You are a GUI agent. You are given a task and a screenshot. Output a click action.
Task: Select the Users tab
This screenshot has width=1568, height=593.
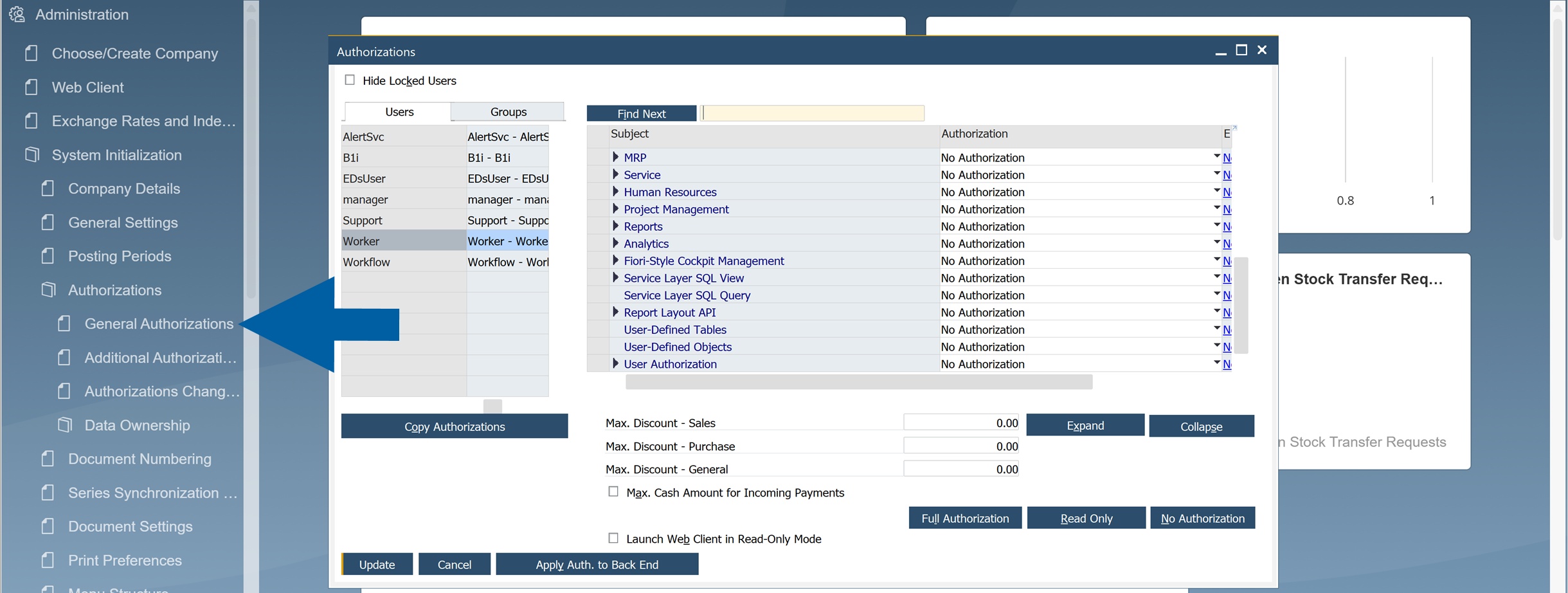397,111
